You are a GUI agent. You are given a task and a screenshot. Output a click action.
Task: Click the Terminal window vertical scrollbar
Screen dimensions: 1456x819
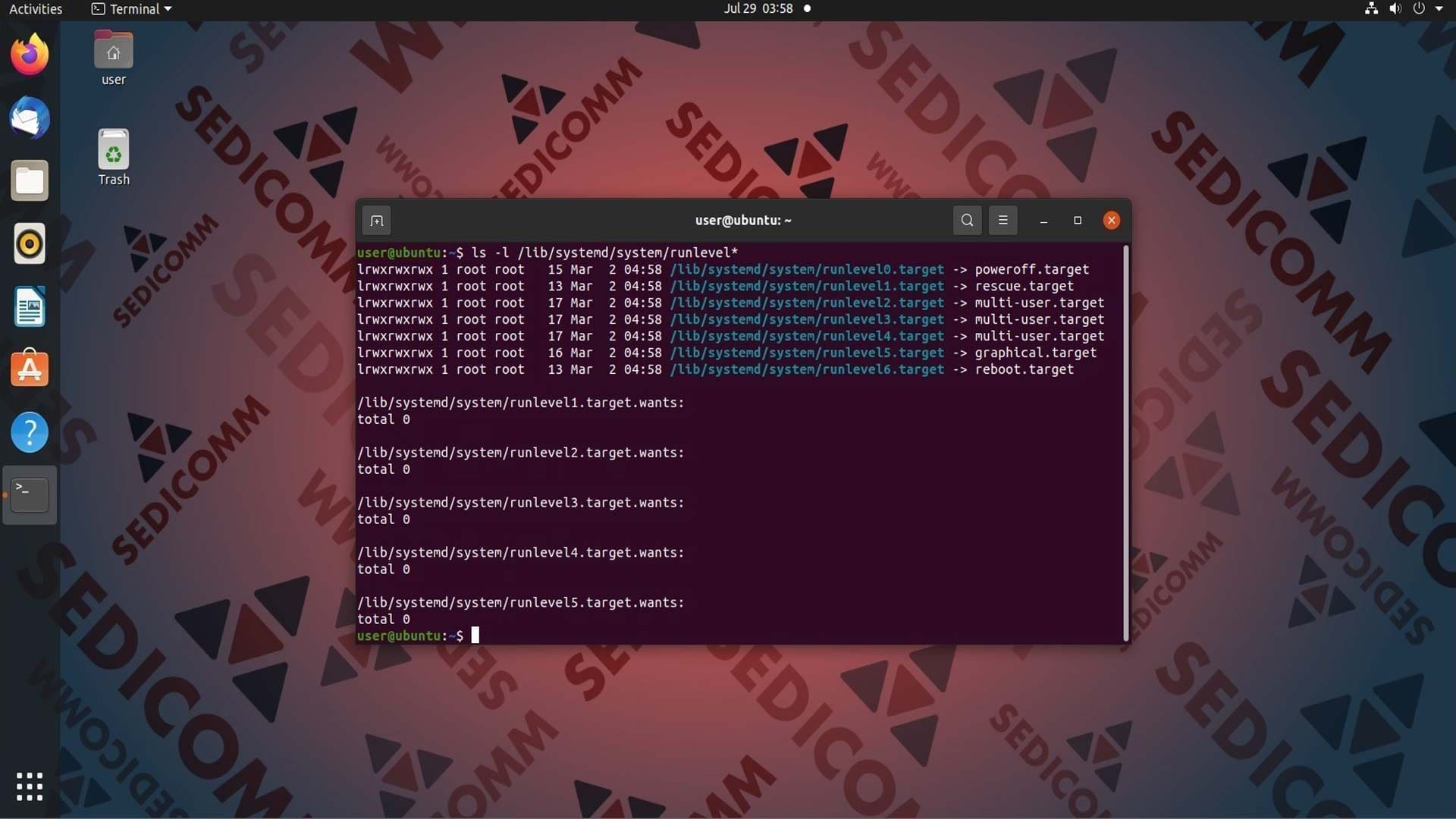pos(1125,444)
